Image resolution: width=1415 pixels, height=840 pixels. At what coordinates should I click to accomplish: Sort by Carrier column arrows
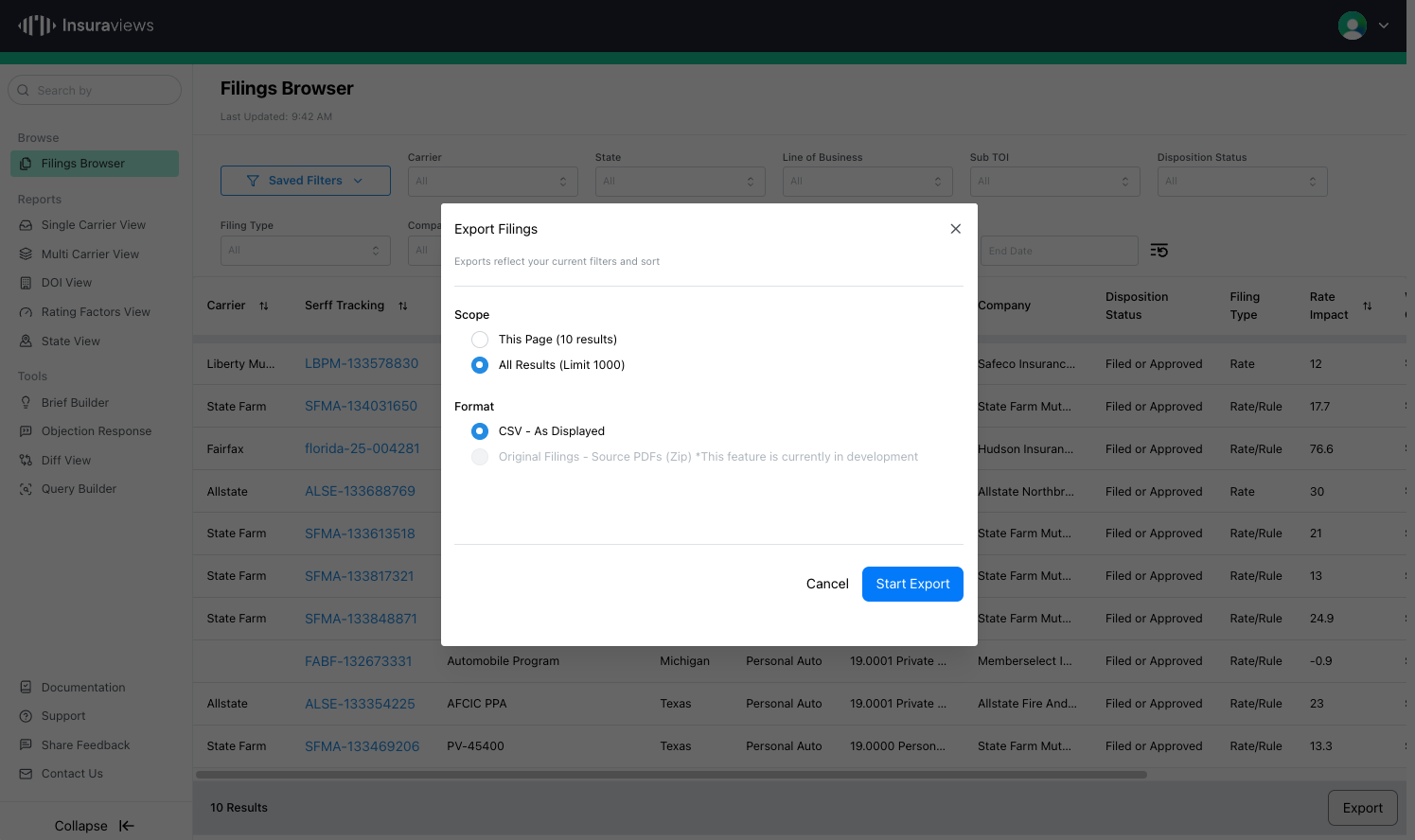(x=264, y=306)
